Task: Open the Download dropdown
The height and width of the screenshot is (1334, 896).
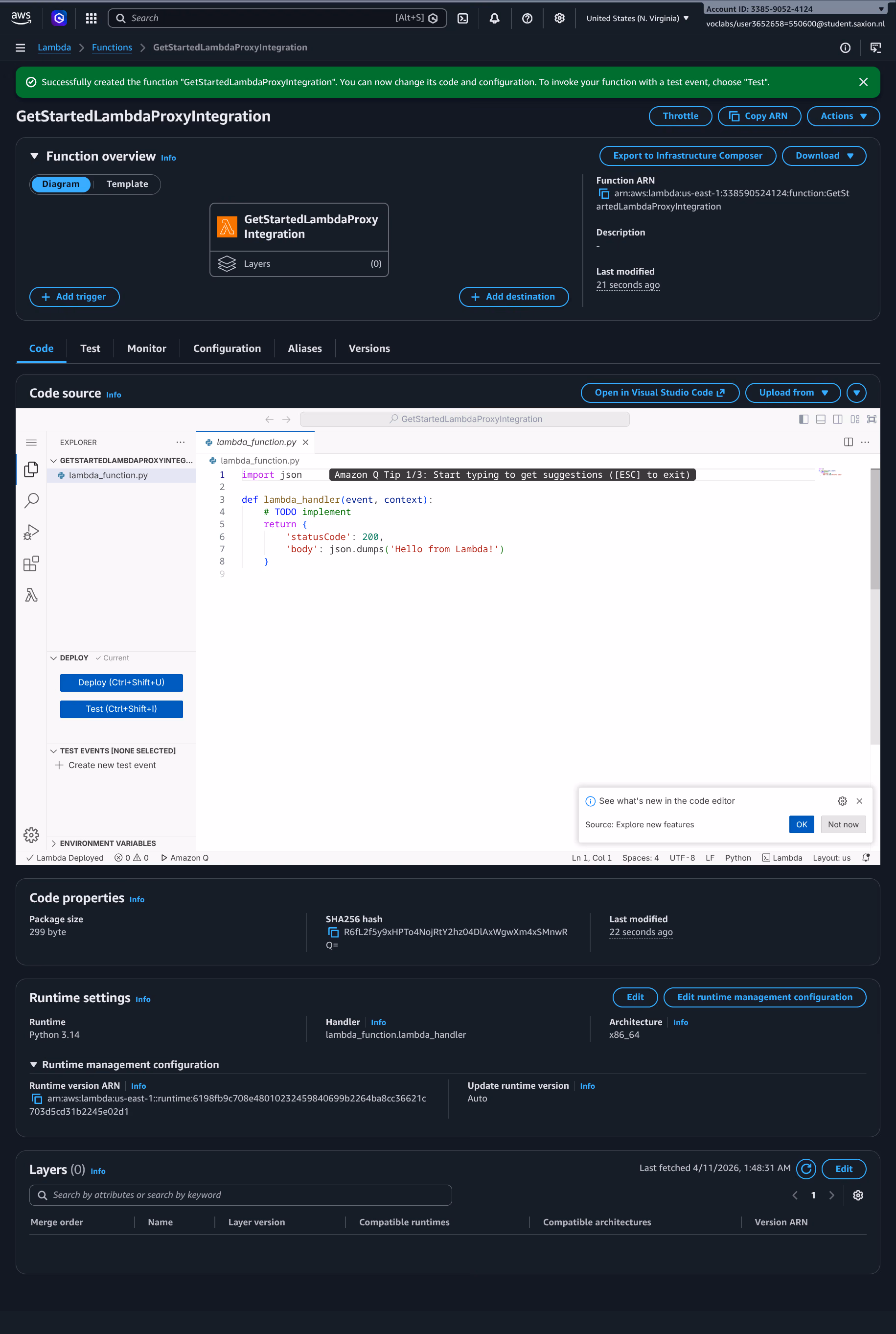Action: [x=824, y=156]
